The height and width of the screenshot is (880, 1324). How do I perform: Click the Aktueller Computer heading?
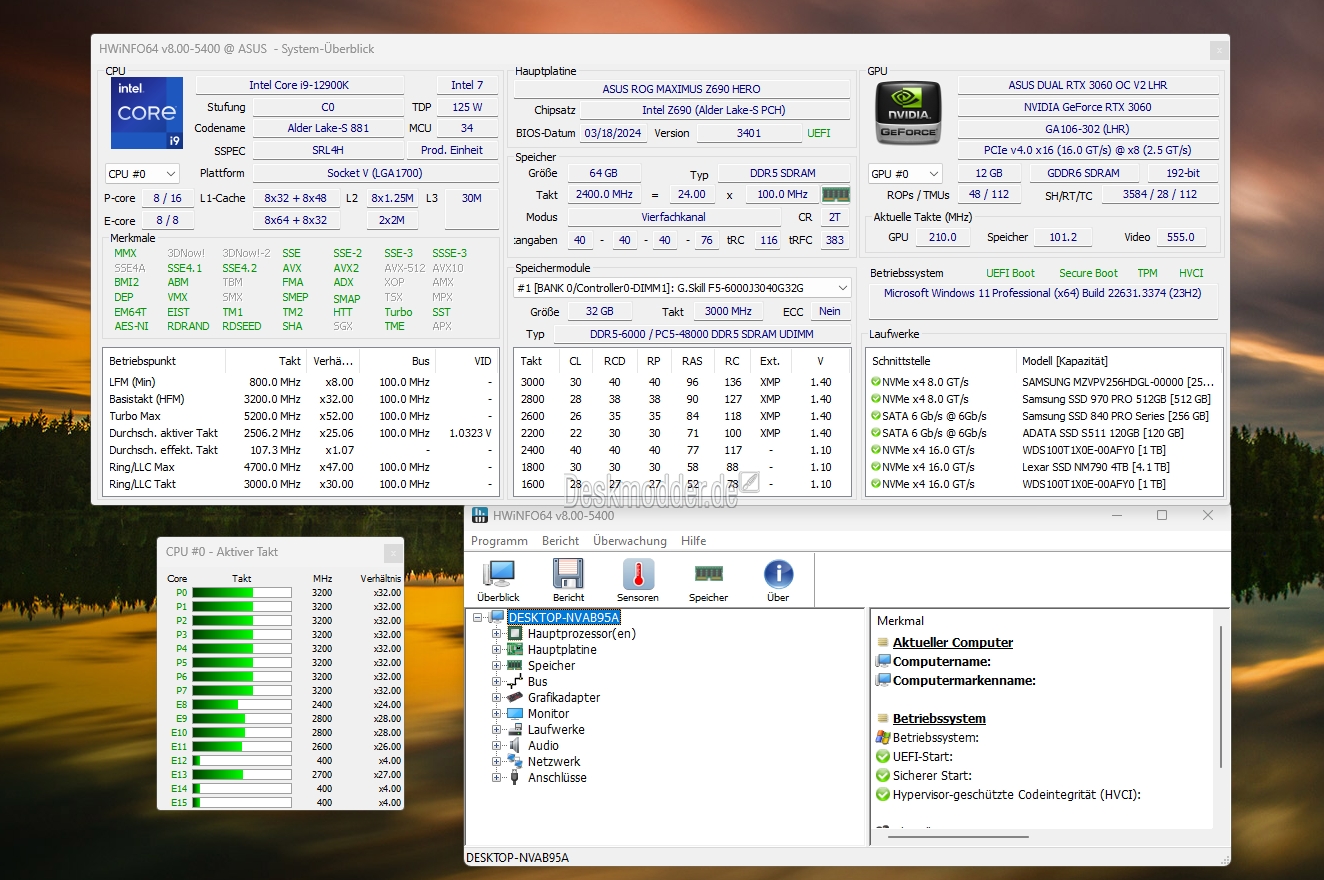coord(953,643)
